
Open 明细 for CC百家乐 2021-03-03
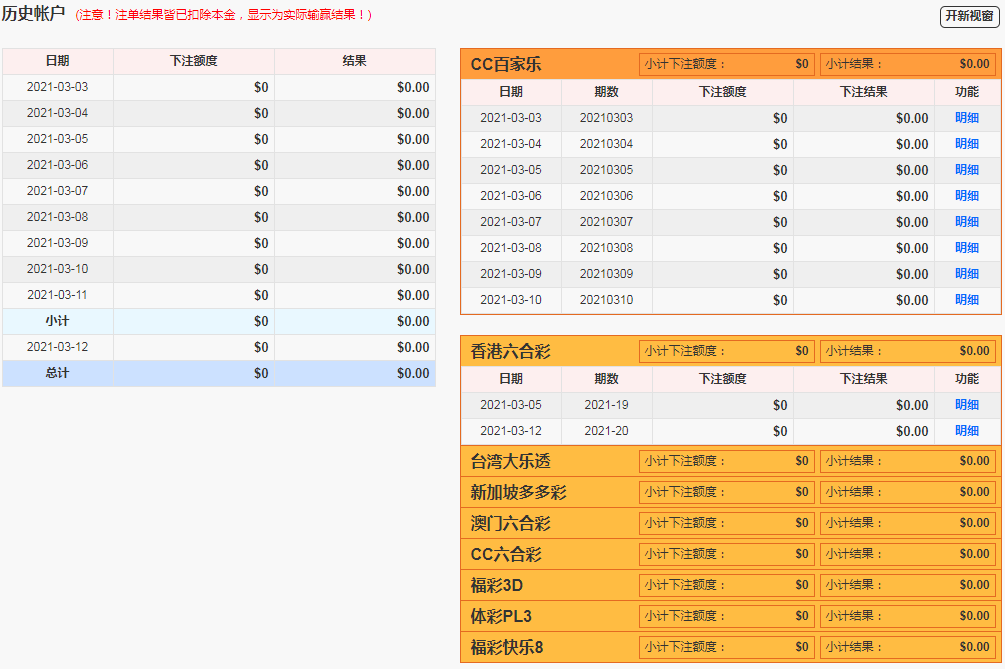tap(966, 118)
